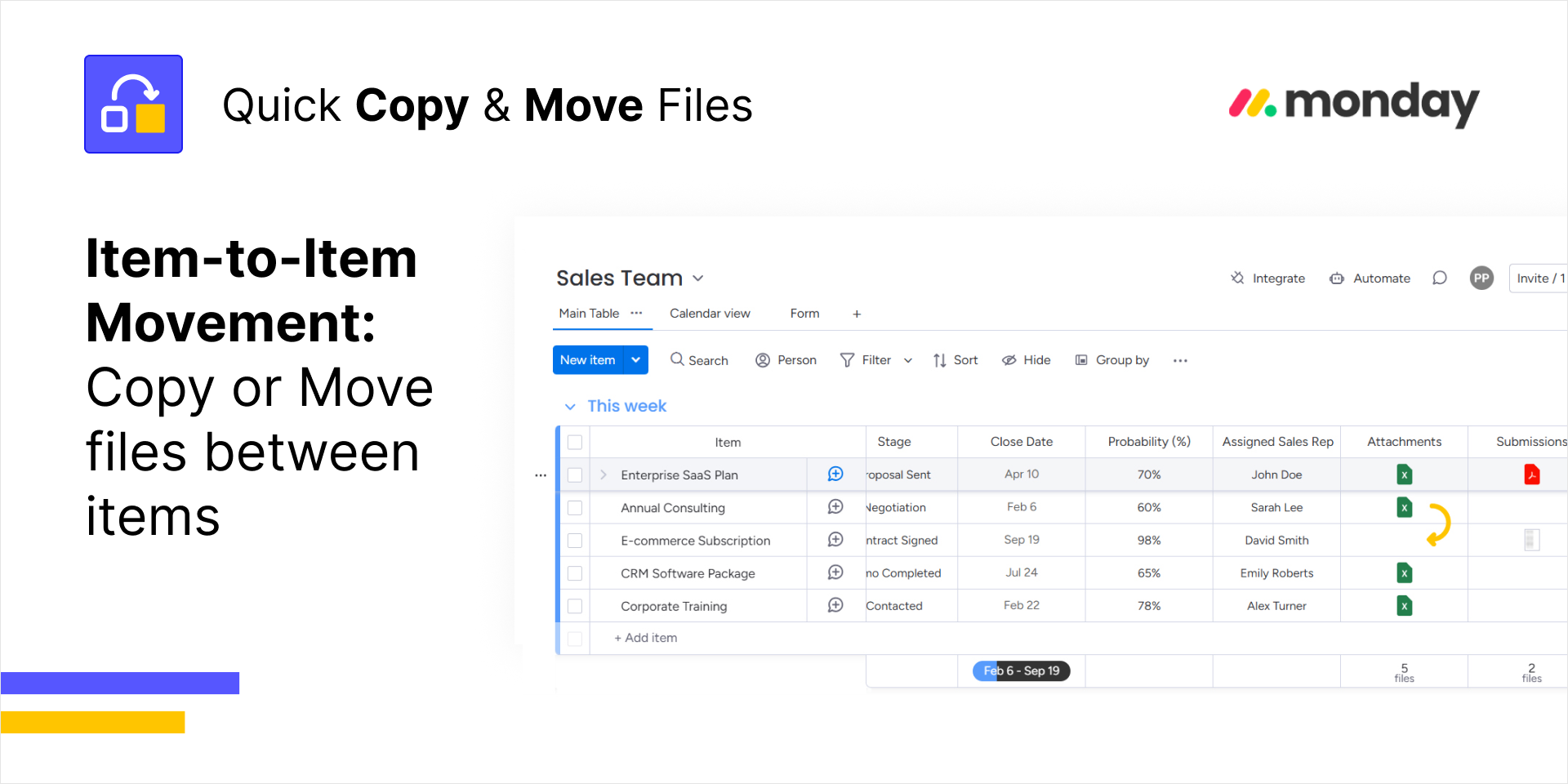Click the Emily Roberts sales rep cell
The image size is (1568, 784).
click(1277, 572)
